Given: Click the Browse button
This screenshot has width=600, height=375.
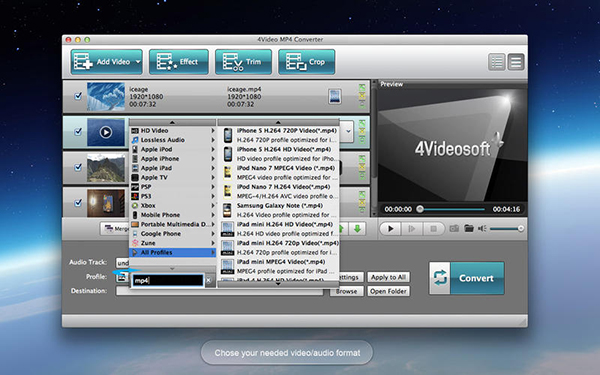Looking at the screenshot, I should pyautogui.click(x=346, y=291).
